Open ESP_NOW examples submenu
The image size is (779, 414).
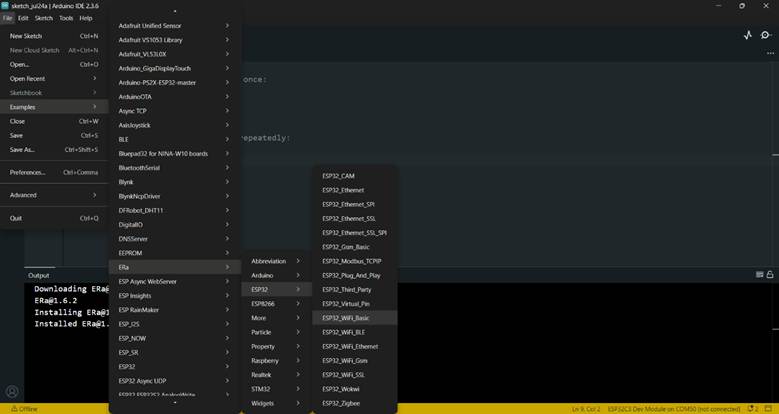175,338
